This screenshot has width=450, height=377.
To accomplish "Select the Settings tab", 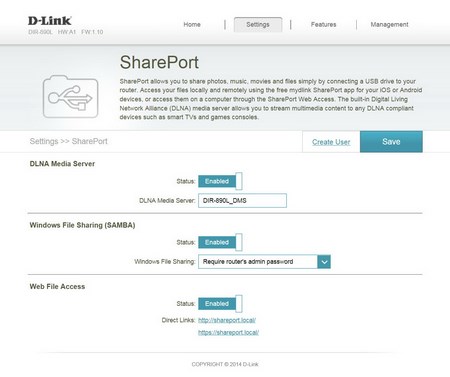I will (x=258, y=24).
